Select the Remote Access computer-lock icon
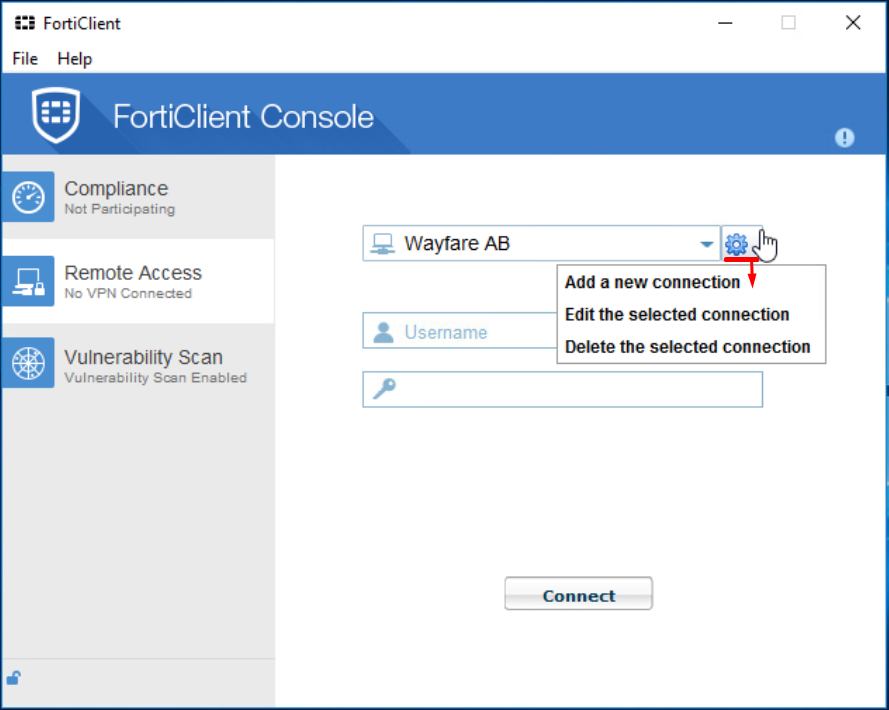The width and height of the screenshot is (889, 710). tap(28, 281)
